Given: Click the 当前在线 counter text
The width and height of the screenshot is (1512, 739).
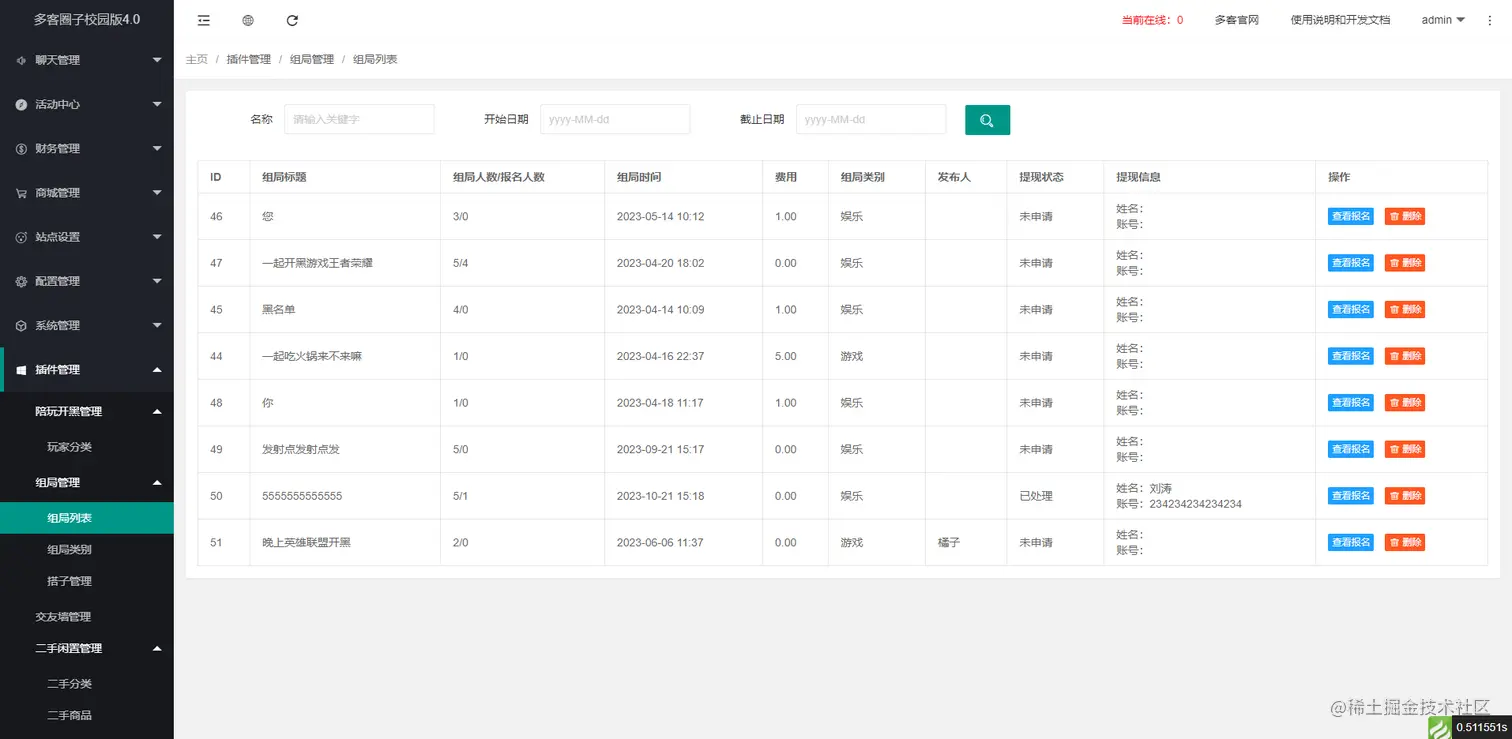Looking at the screenshot, I should [1152, 20].
